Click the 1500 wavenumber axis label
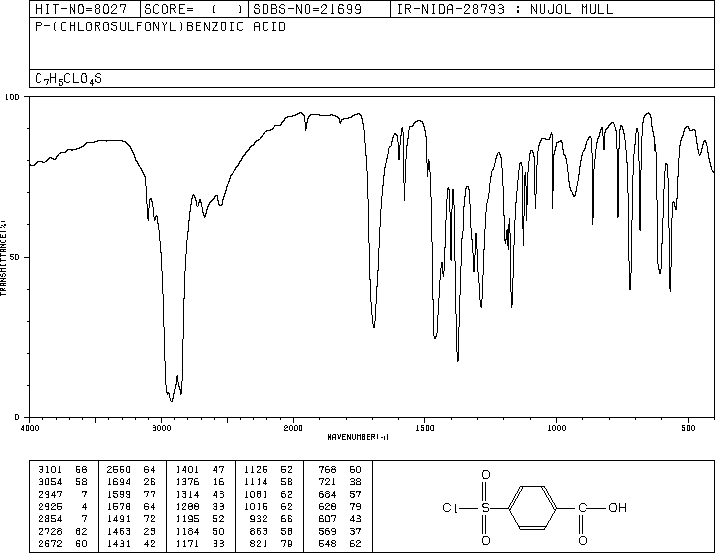 click(425, 428)
